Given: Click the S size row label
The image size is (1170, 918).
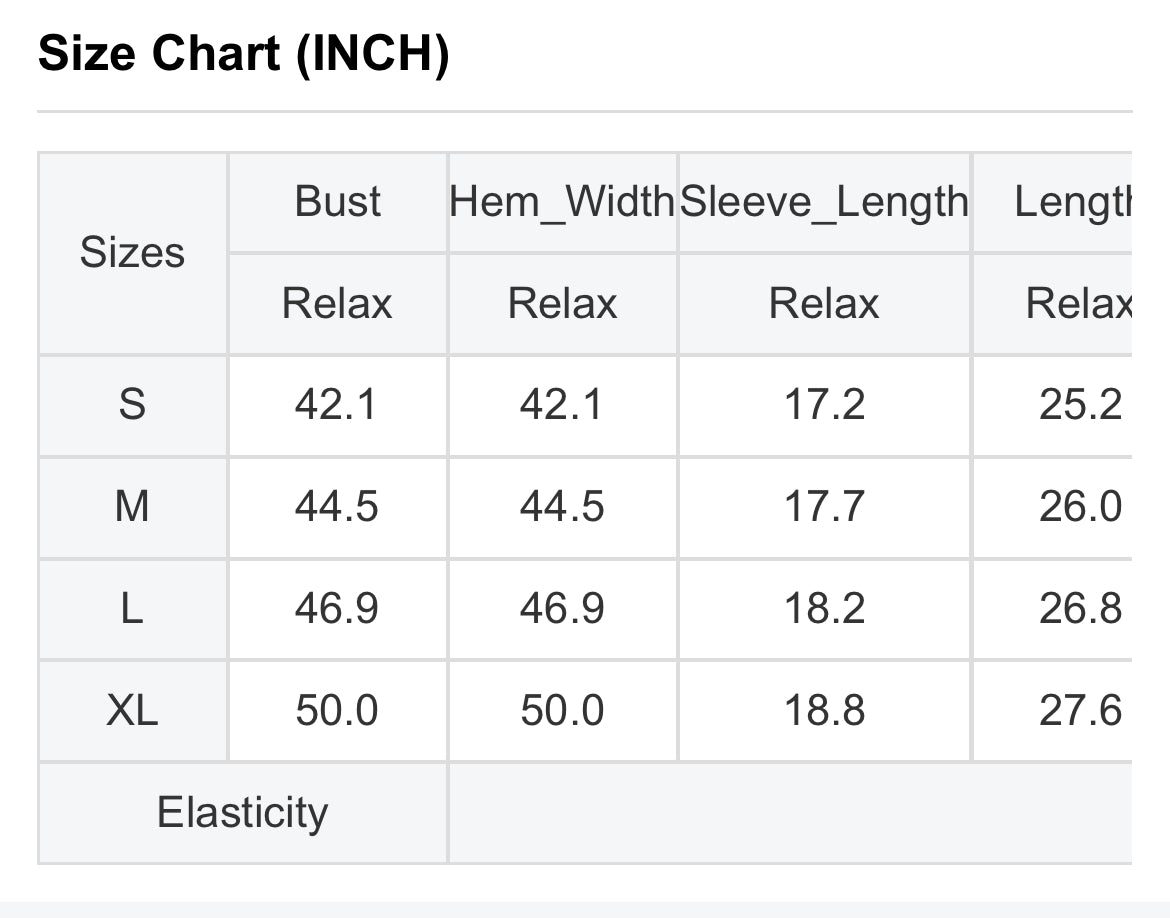Looking at the screenshot, I should tap(133, 405).
